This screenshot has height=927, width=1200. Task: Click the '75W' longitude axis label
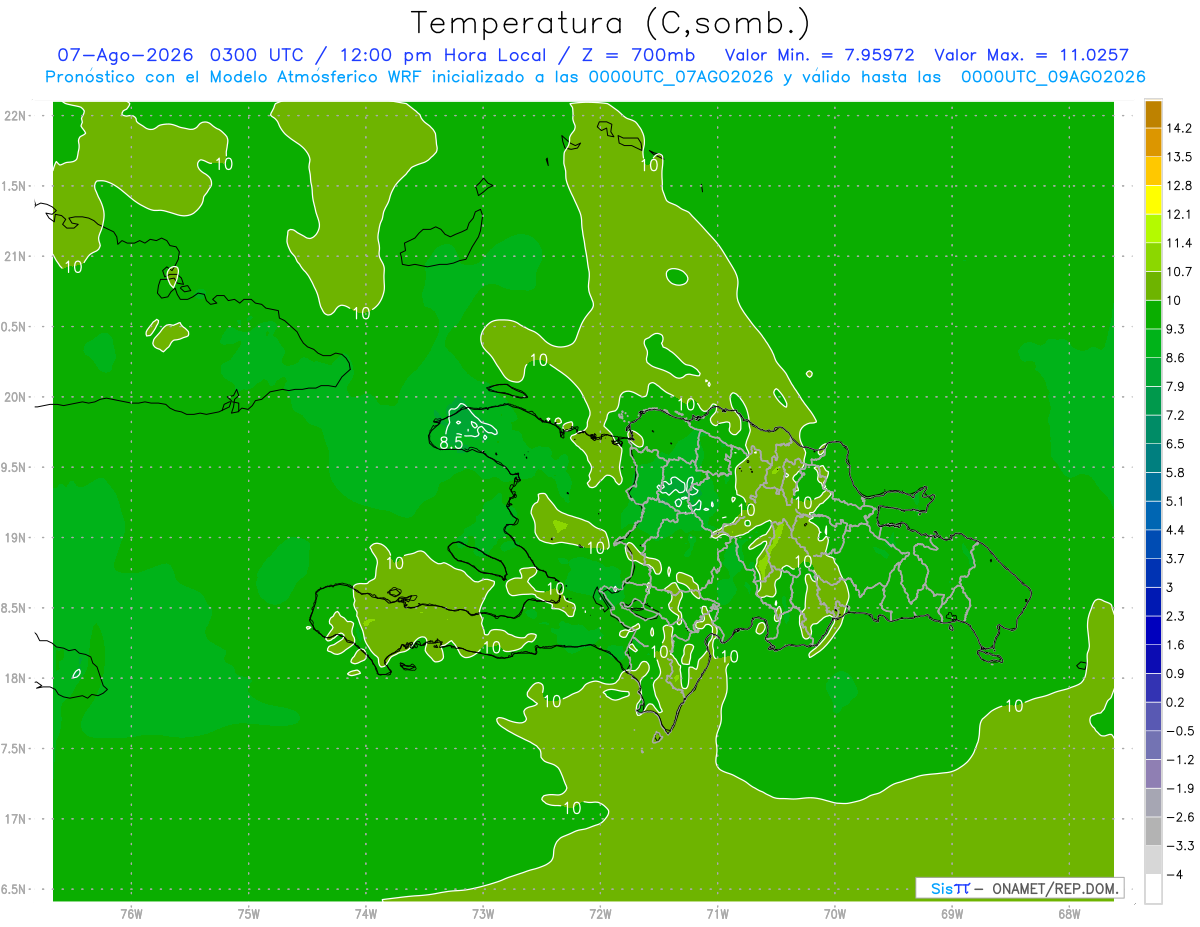coord(249,913)
